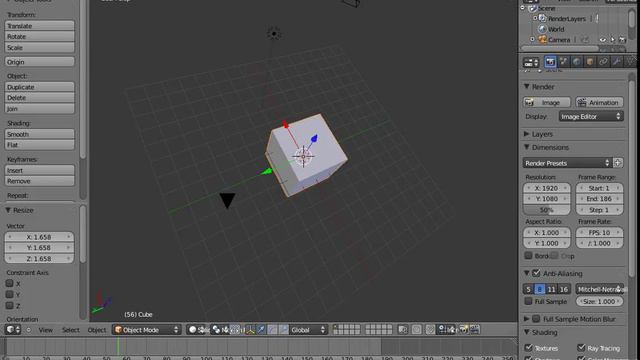Click the Resize Vector X: 1.658 field
This screenshot has height=360, width=640.
tap(40, 237)
